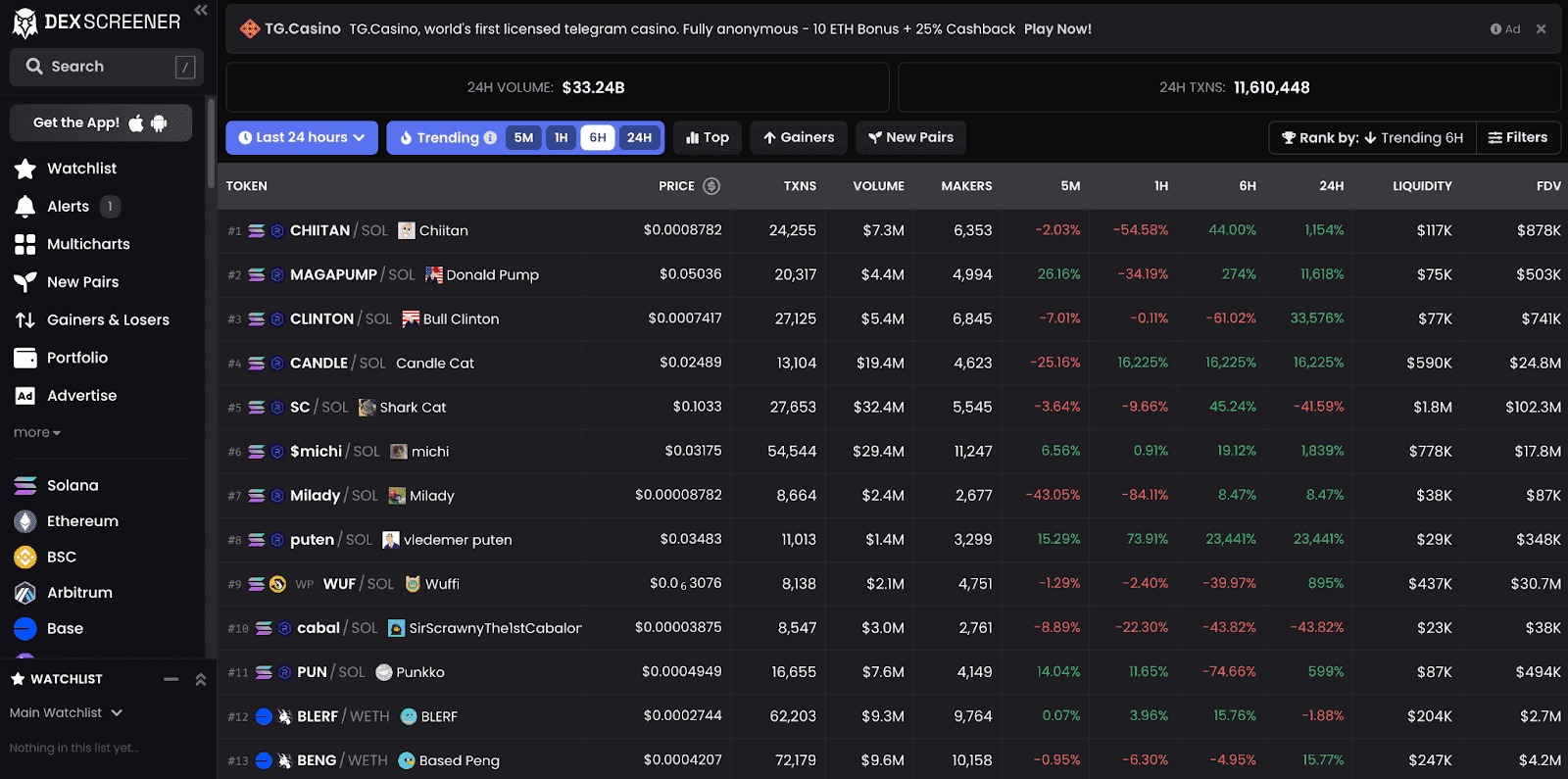Open CHIITAN/SOL pair row
Image resolution: width=1568 pixels, height=779 pixels.
(893, 231)
